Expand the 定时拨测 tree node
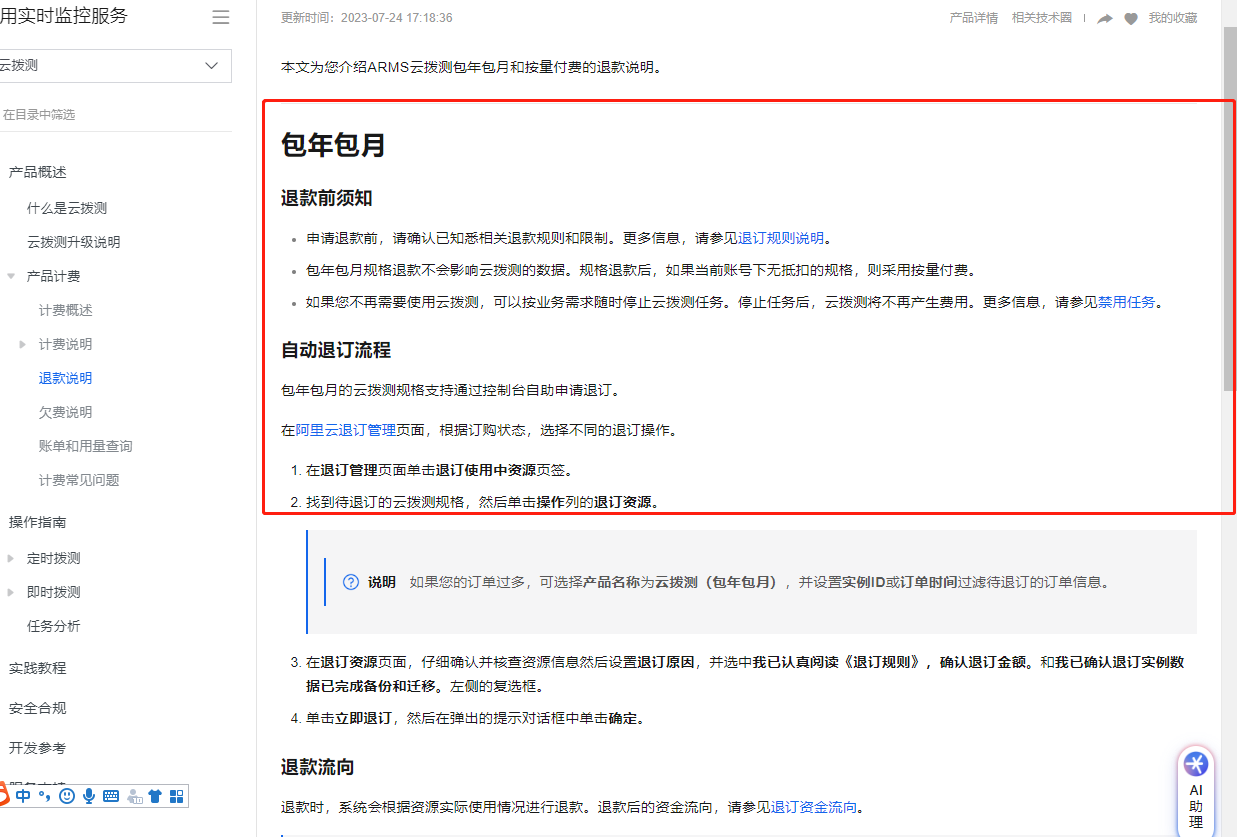Viewport: 1237px width, 837px height. 11,558
